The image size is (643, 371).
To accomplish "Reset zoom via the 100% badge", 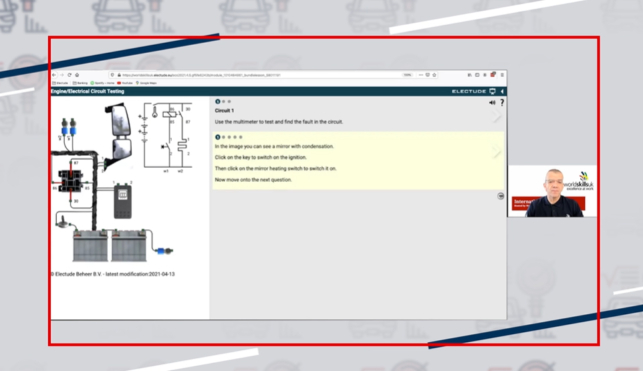I will [x=407, y=75].
